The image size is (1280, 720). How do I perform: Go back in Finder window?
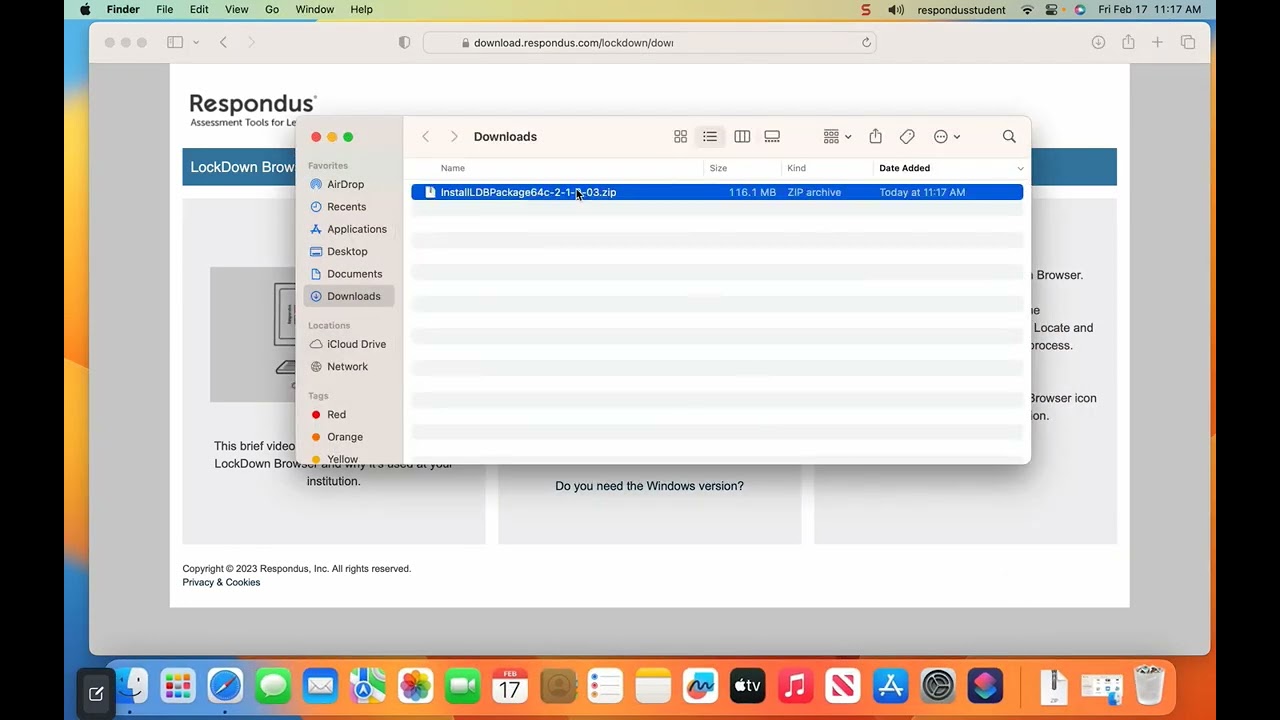(425, 137)
